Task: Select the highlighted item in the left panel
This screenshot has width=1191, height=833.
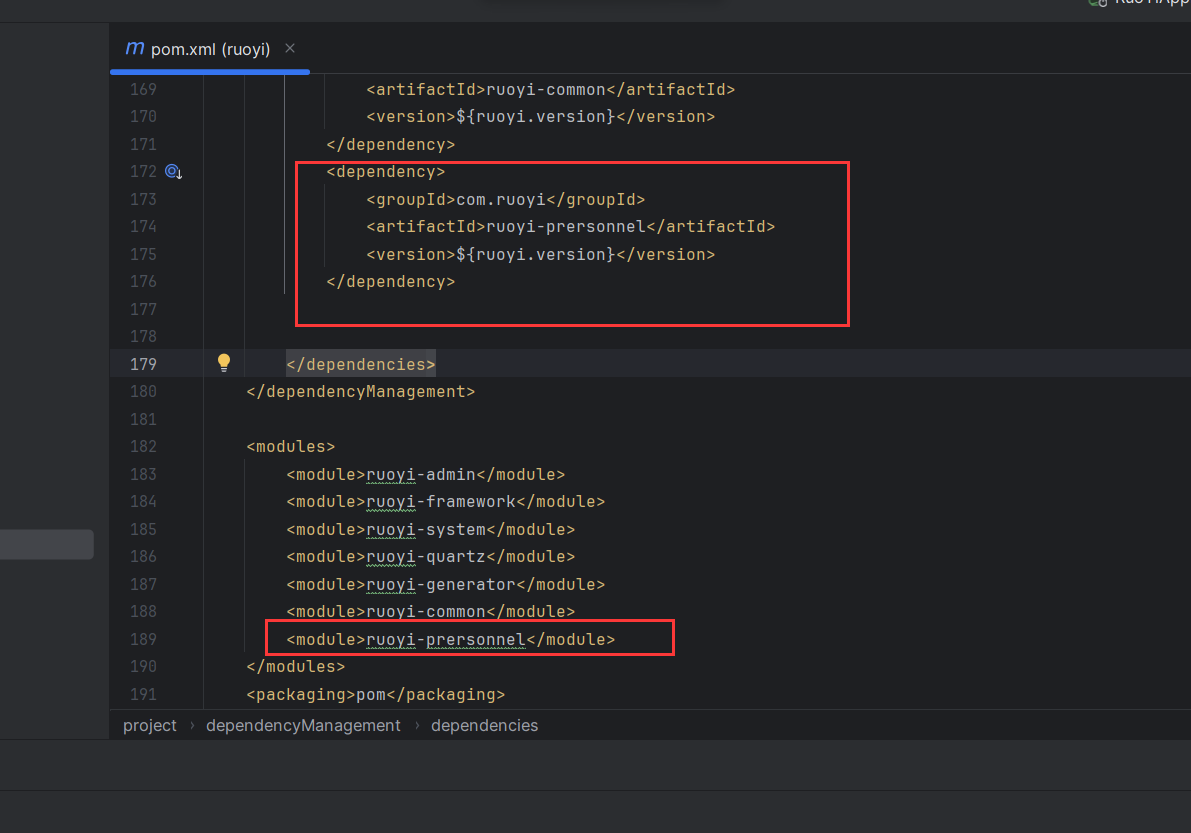Action: tap(46, 544)
